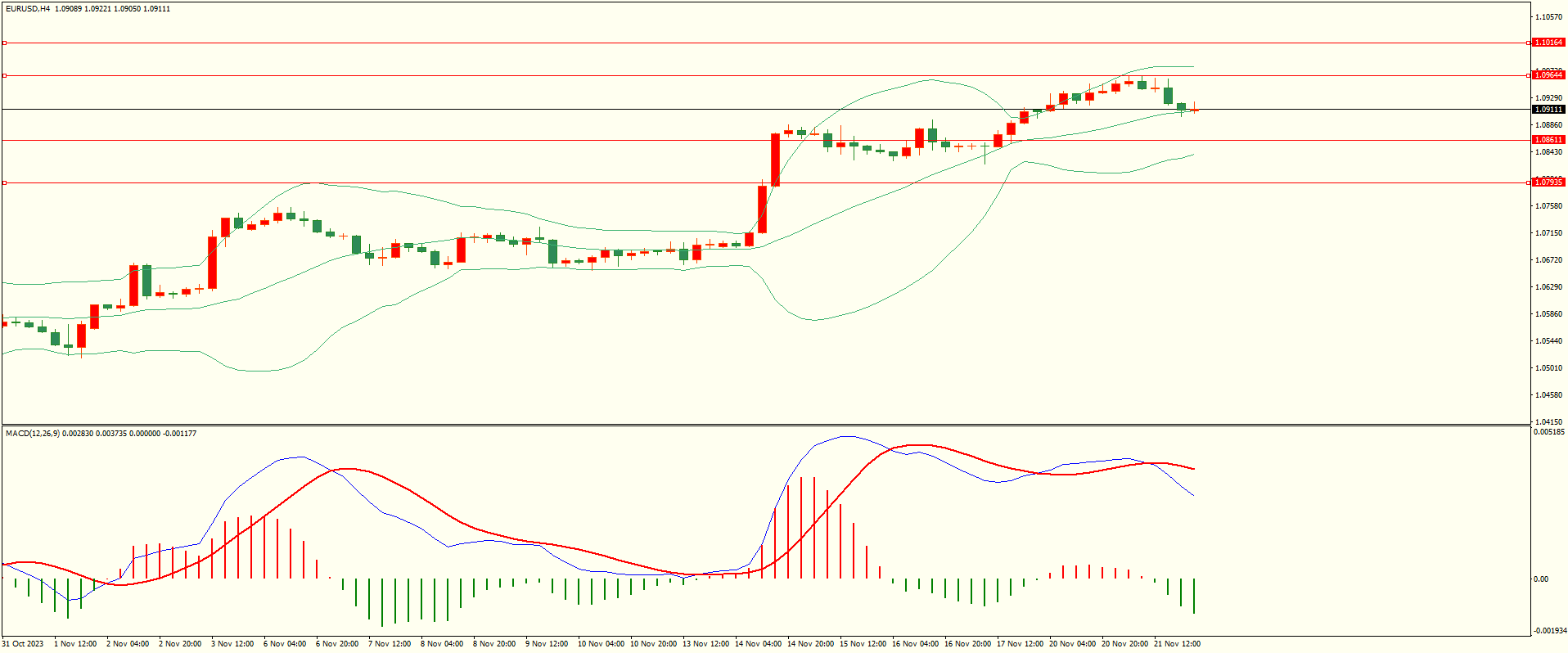Image resolution: width=1568 pixels, height=653 pixels.
Task: Click the 9 Nov 12:00 time label
Action: click(547, 644)
